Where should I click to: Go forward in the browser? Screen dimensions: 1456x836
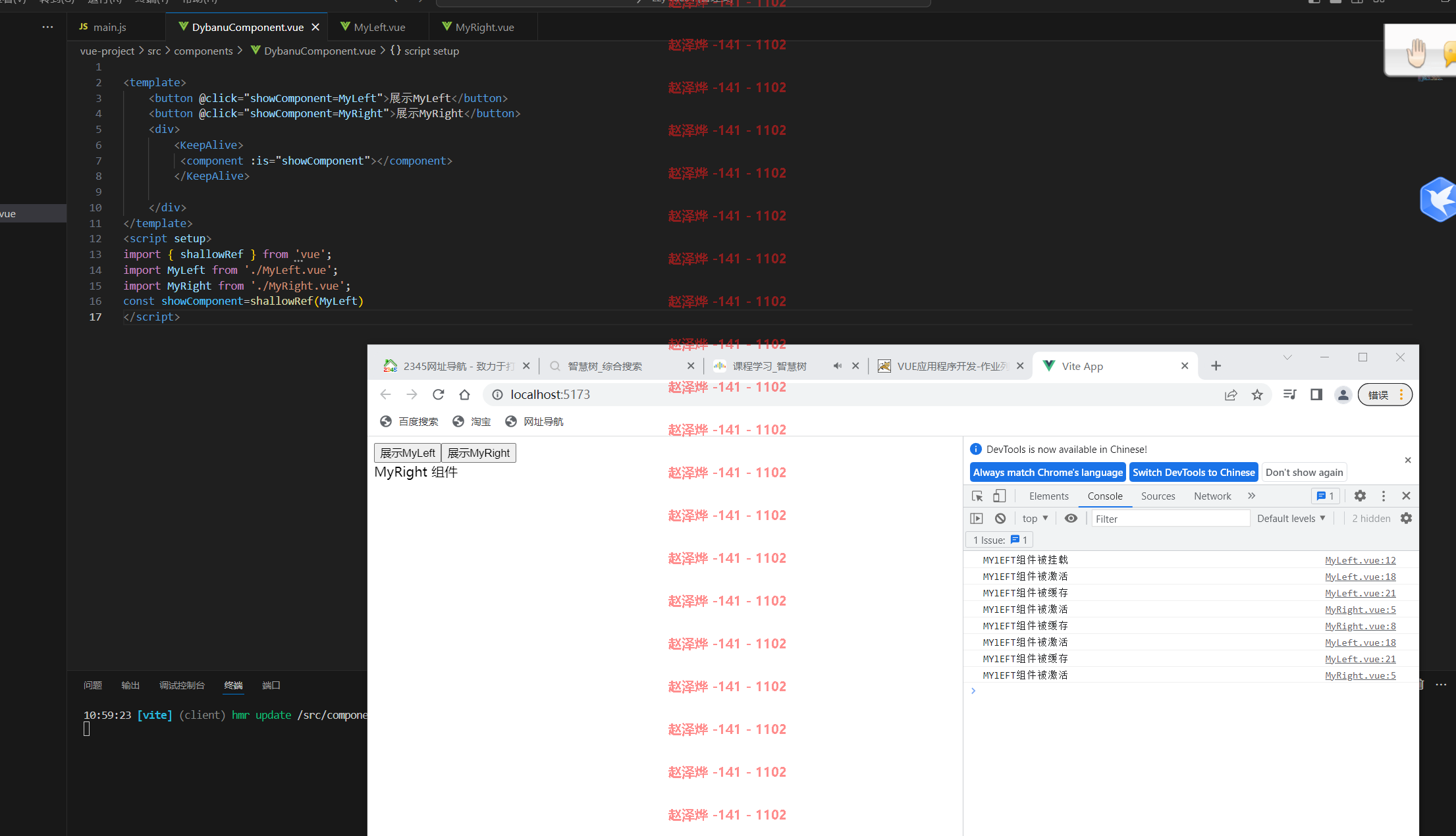[x=412, y=394]
